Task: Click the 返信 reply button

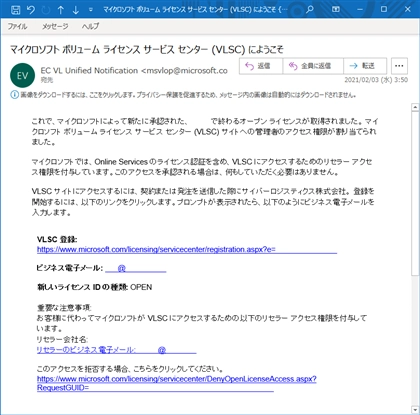Action: (x=261, y=66)
